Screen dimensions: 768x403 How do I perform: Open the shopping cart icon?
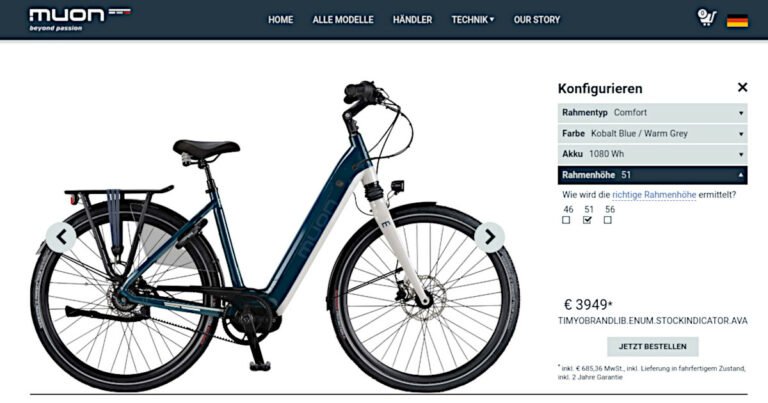706,18
